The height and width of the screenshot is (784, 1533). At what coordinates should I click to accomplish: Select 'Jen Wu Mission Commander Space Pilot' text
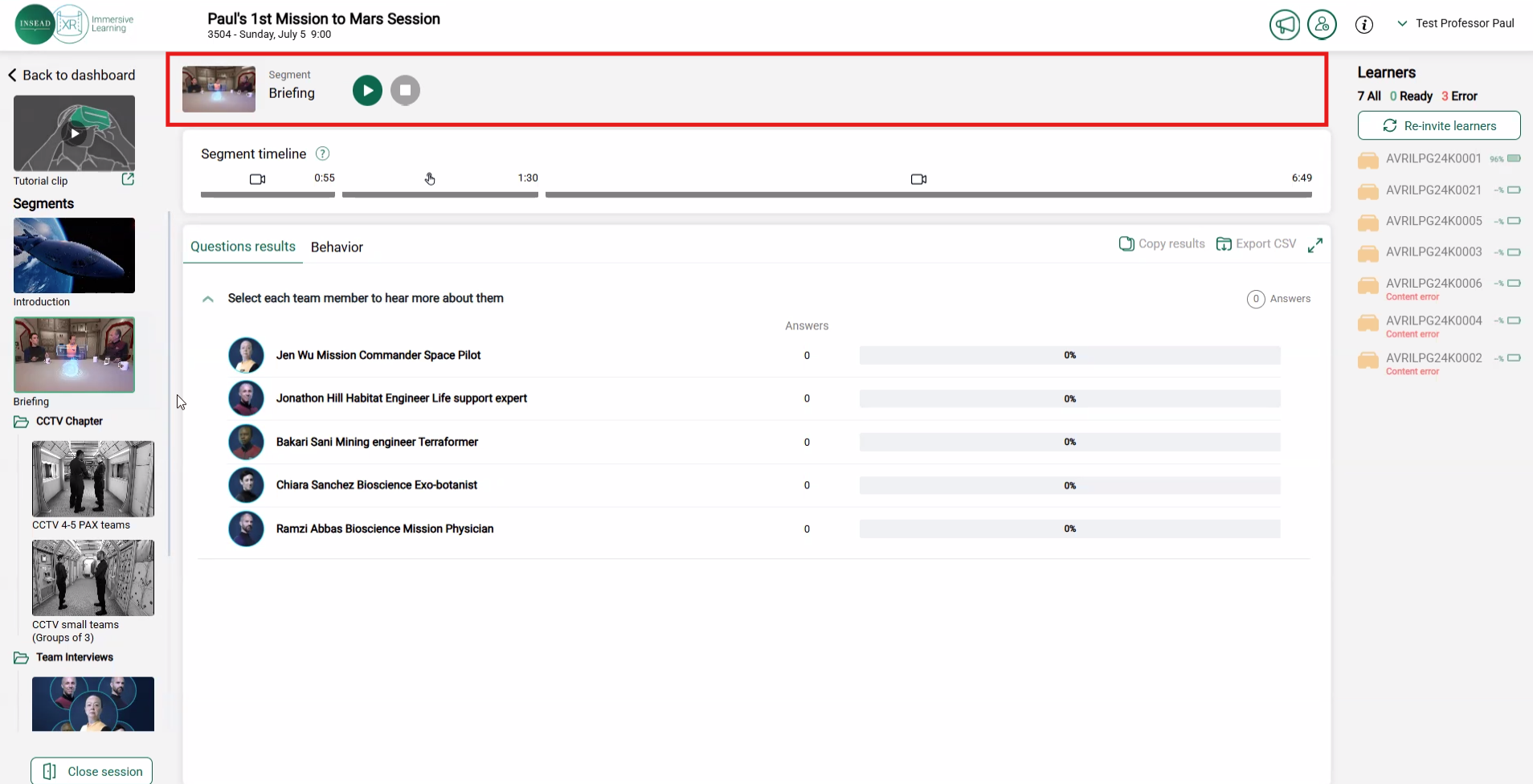[378, 355]
